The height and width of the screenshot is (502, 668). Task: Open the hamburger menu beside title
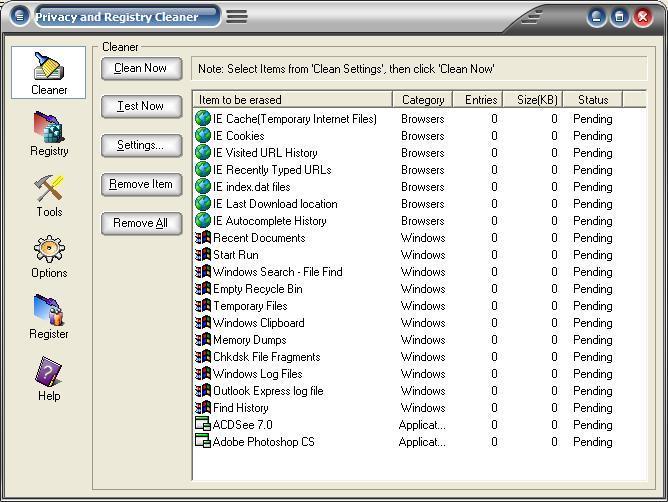point(237,17)
